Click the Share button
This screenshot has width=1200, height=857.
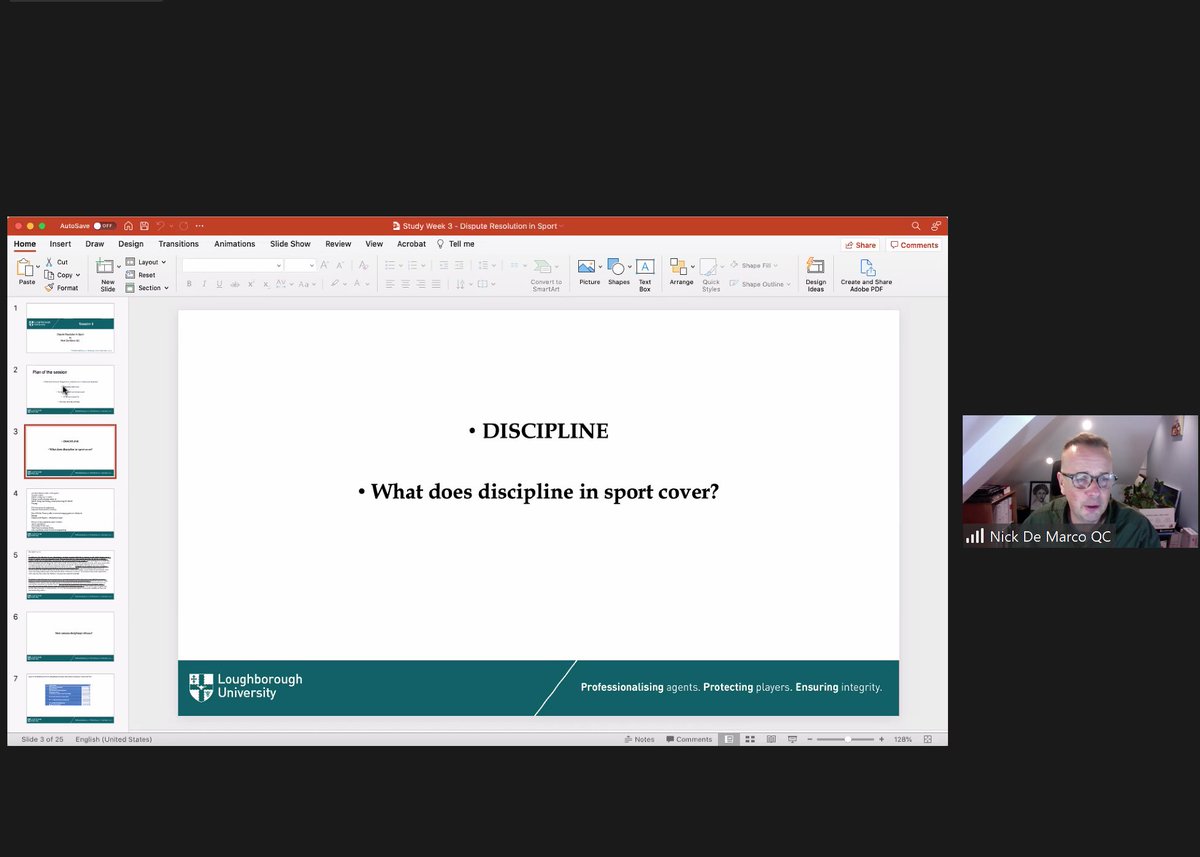(860, 245)
